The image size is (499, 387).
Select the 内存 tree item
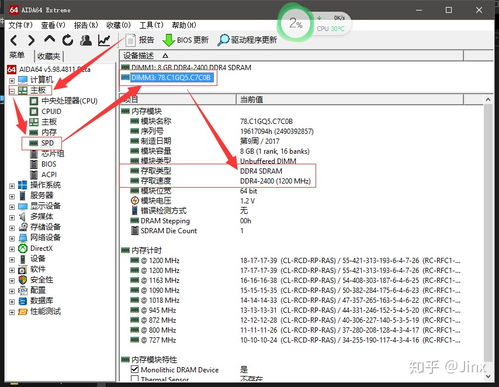(x=49, y=132)
